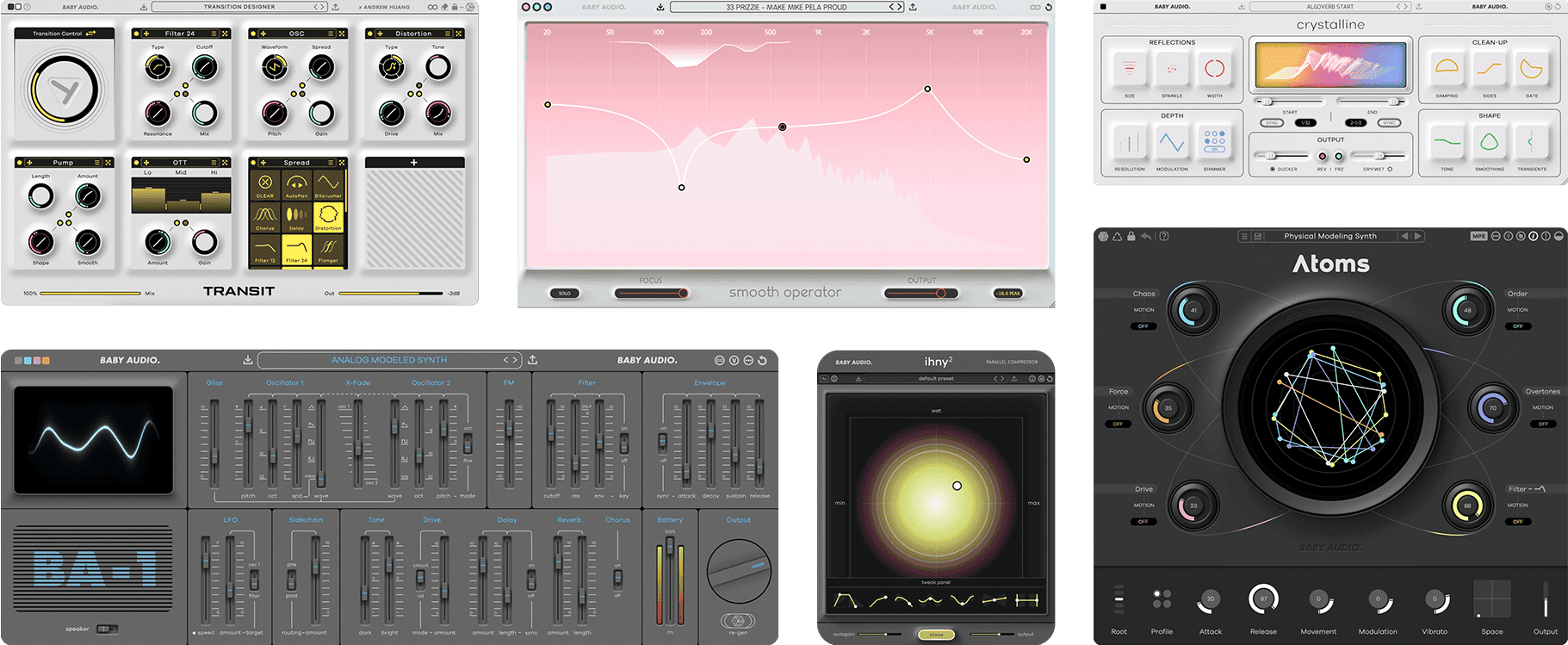Click the -16.6 PEAK readout in Smooth Operator

[x=1007, y=294]
